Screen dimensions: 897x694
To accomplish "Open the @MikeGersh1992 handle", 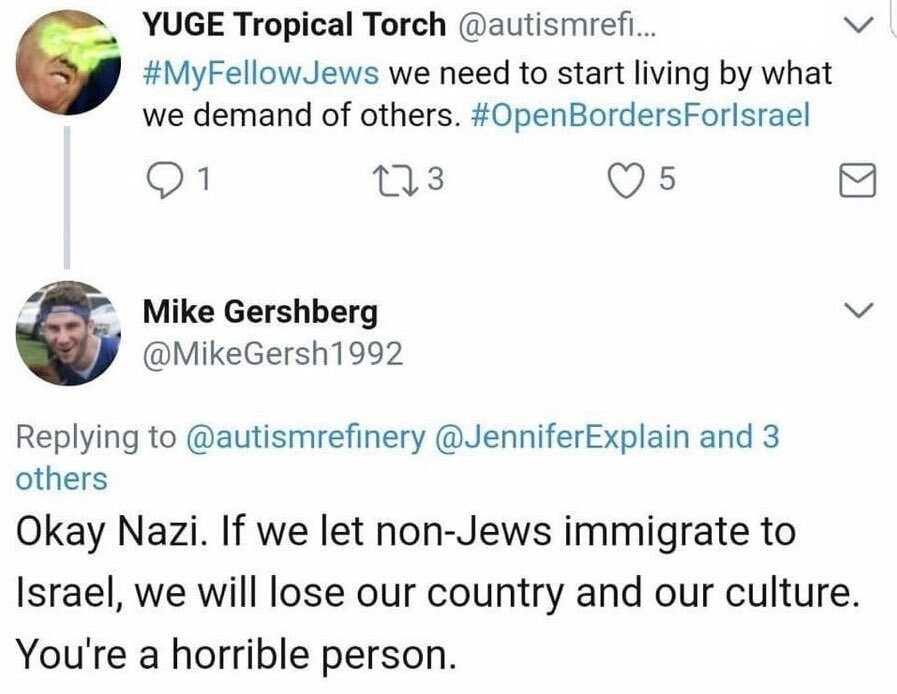I will tap(273, 354).
